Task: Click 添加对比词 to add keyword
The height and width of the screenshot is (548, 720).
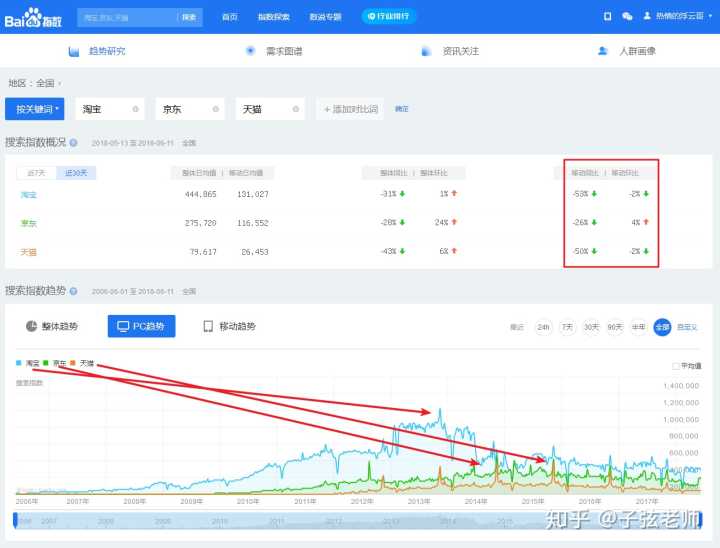Action: [x=350, y=109]
